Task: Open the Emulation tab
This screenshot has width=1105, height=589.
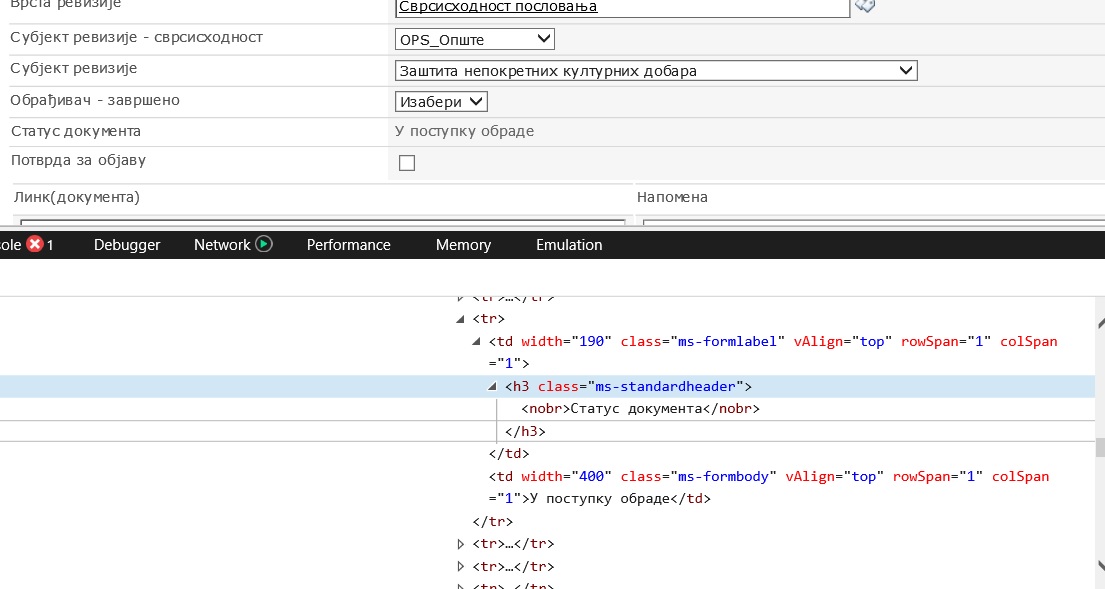Action: [569, 244]
